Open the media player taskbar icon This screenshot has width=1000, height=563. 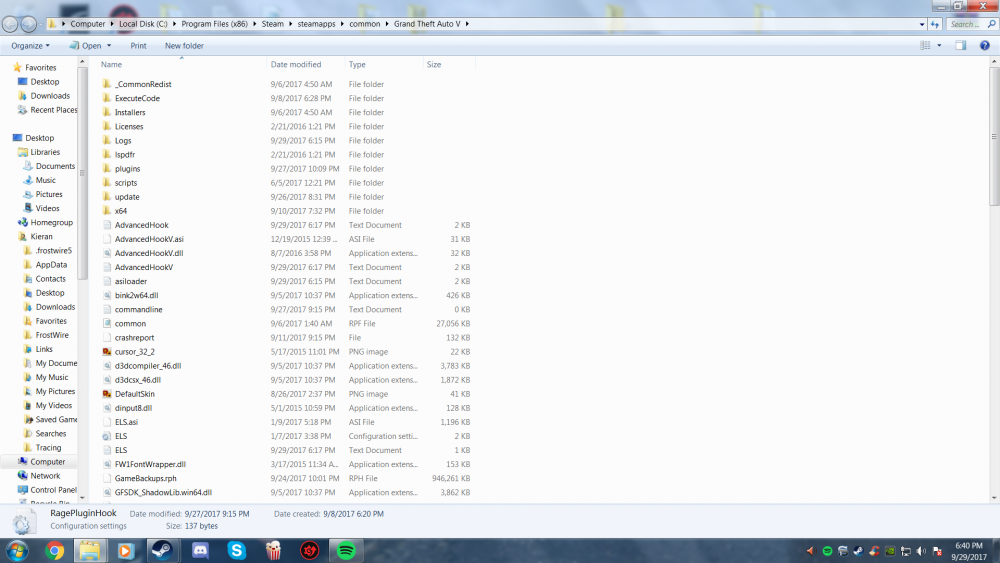[126, 550]
